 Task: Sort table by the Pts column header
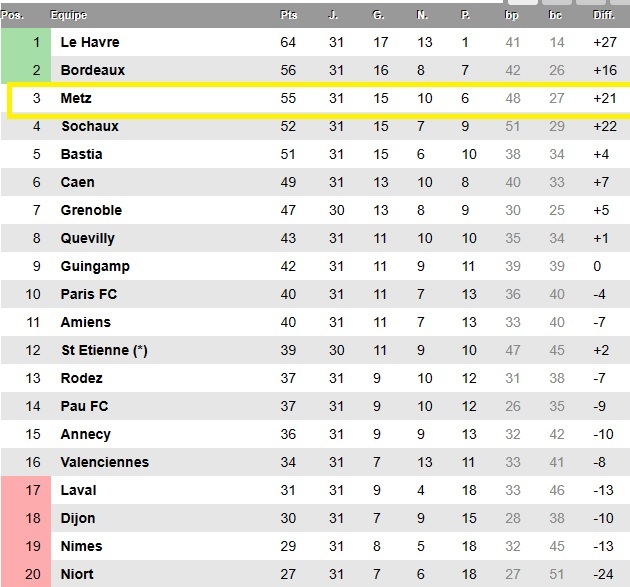(289, 15)
